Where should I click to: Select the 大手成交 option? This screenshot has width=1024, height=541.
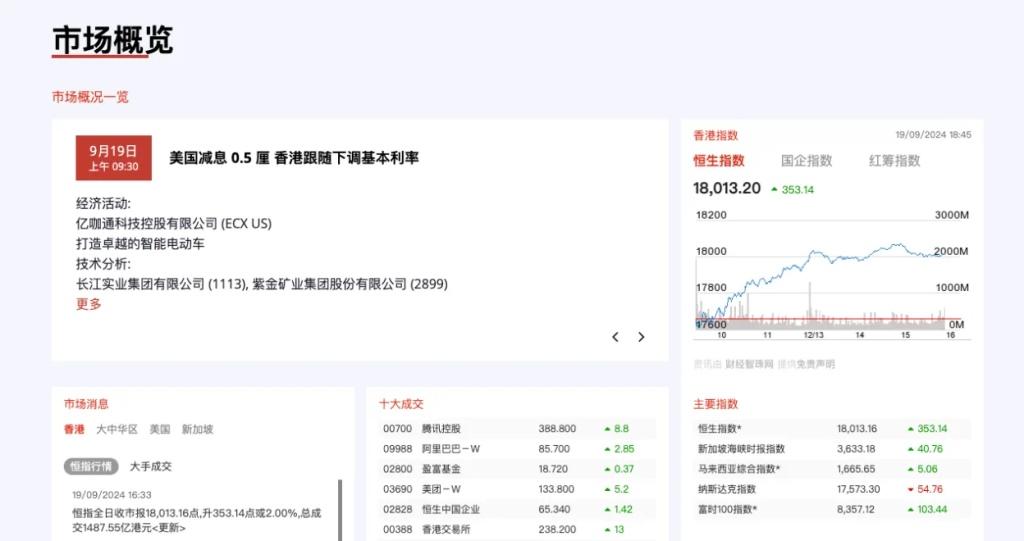(151, 466)
